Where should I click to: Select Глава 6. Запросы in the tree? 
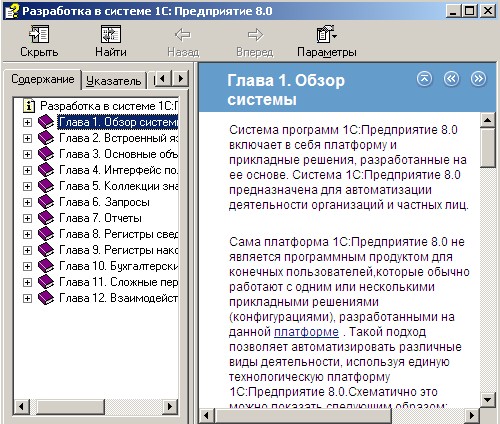click(104, 202)
